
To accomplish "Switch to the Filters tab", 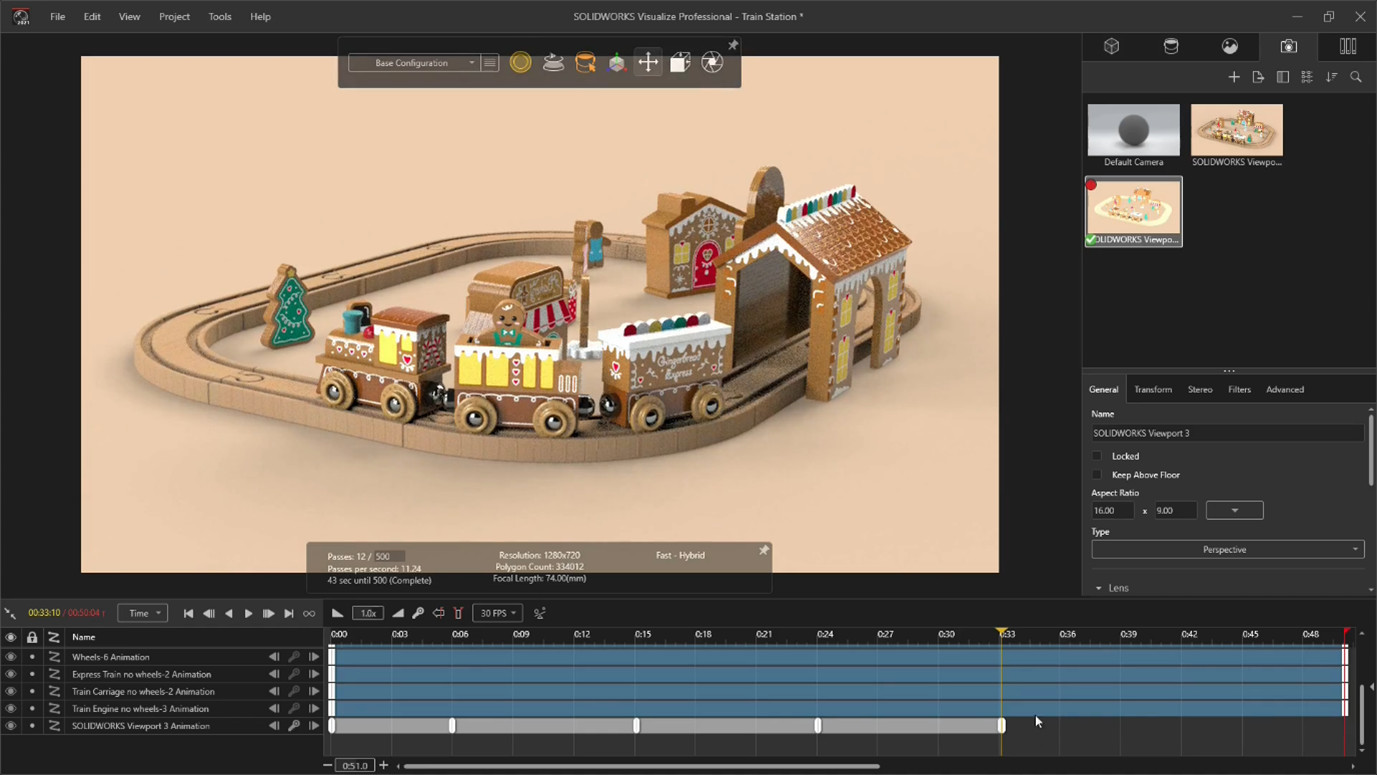I will [x=1239, y=389].
